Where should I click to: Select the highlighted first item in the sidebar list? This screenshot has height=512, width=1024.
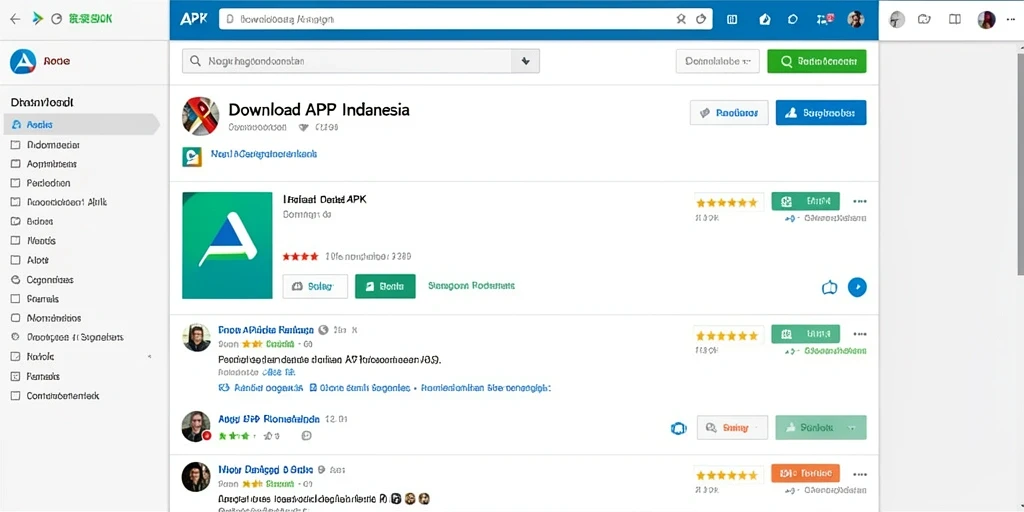tap(81, 124)
